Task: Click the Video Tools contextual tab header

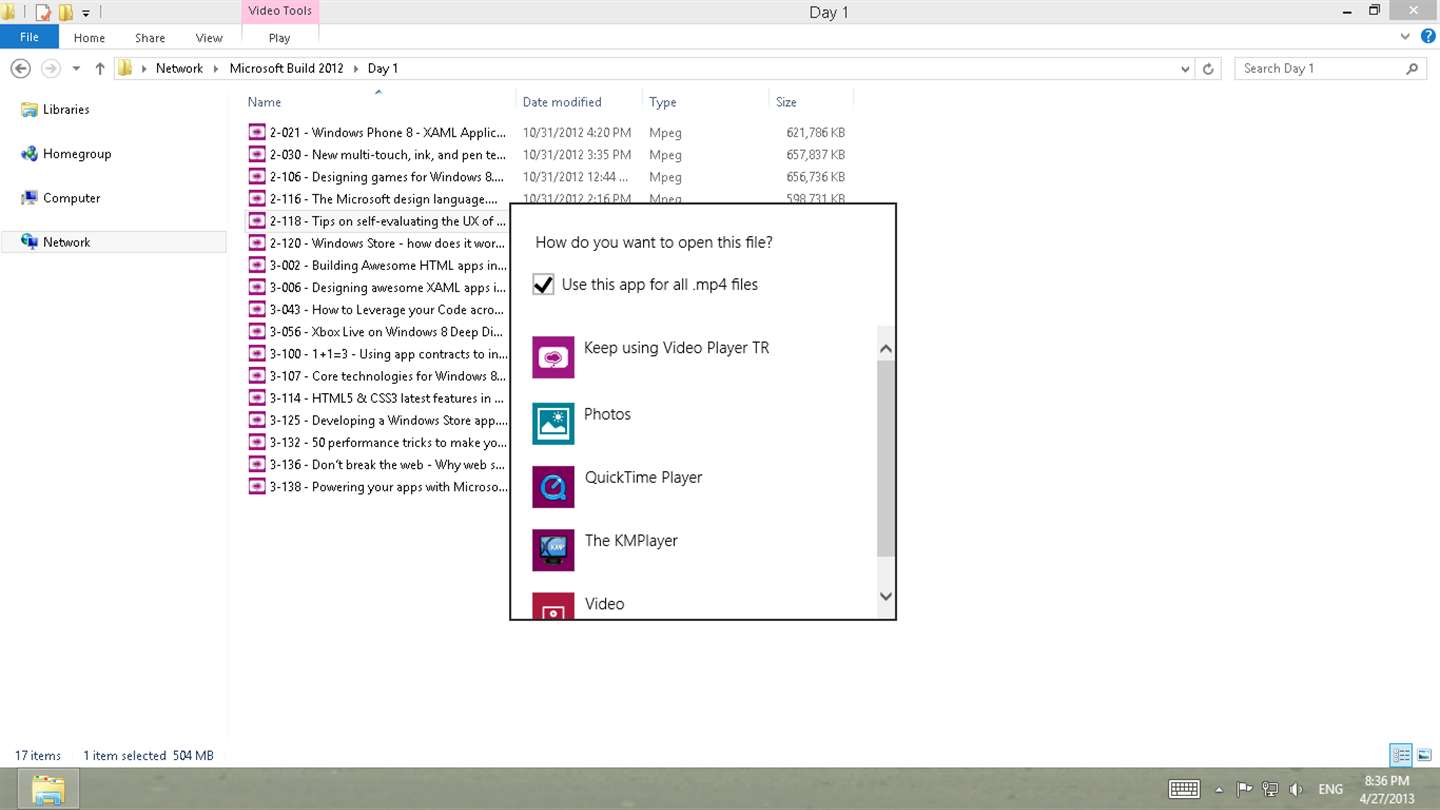Action: 280,11
